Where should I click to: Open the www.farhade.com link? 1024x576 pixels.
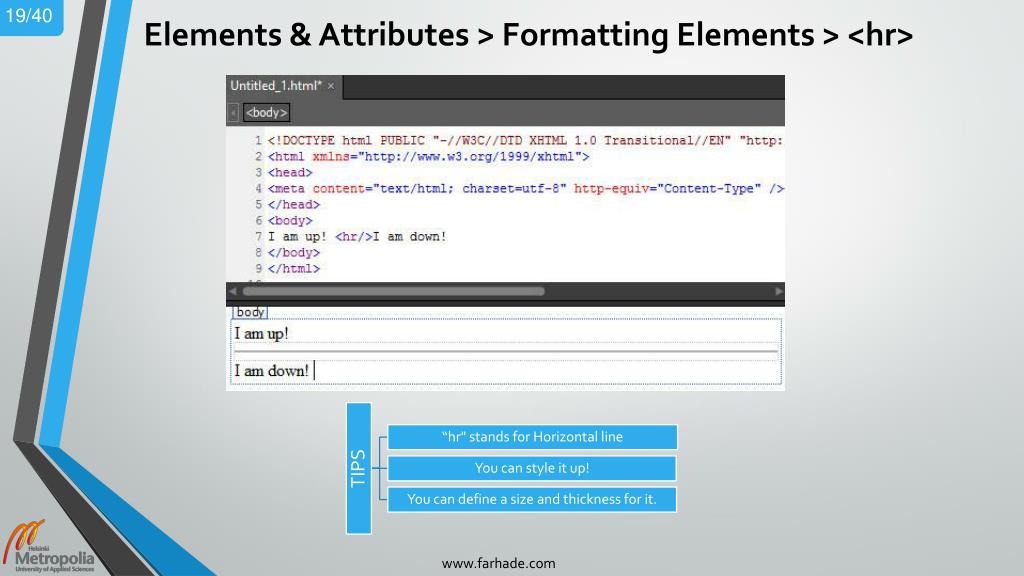tap(498, 563)
